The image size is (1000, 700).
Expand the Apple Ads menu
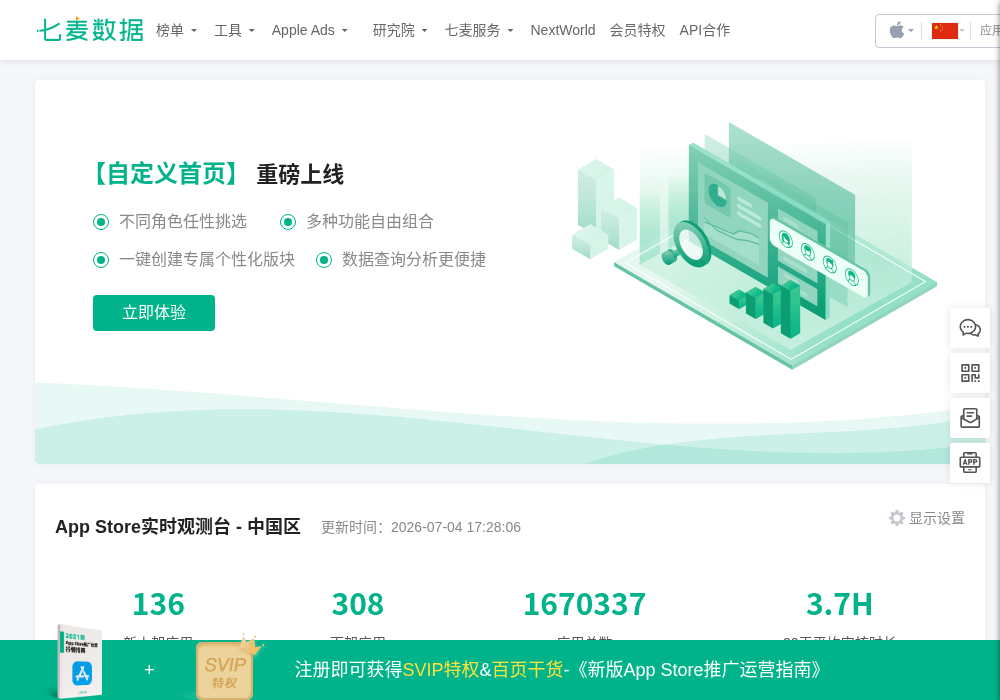[x=309, y=30]
